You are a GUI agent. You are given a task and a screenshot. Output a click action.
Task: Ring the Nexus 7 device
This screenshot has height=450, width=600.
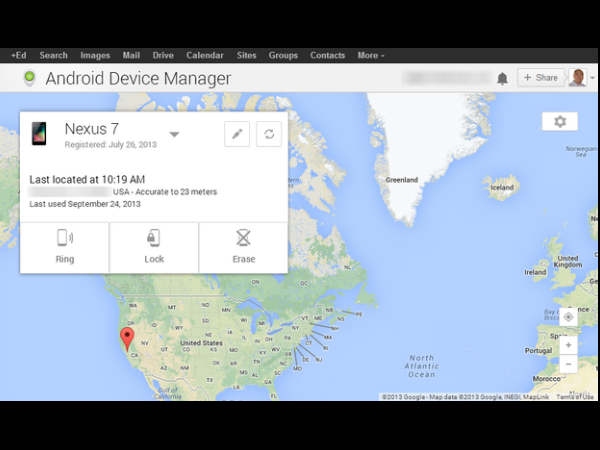pos(65,248)
